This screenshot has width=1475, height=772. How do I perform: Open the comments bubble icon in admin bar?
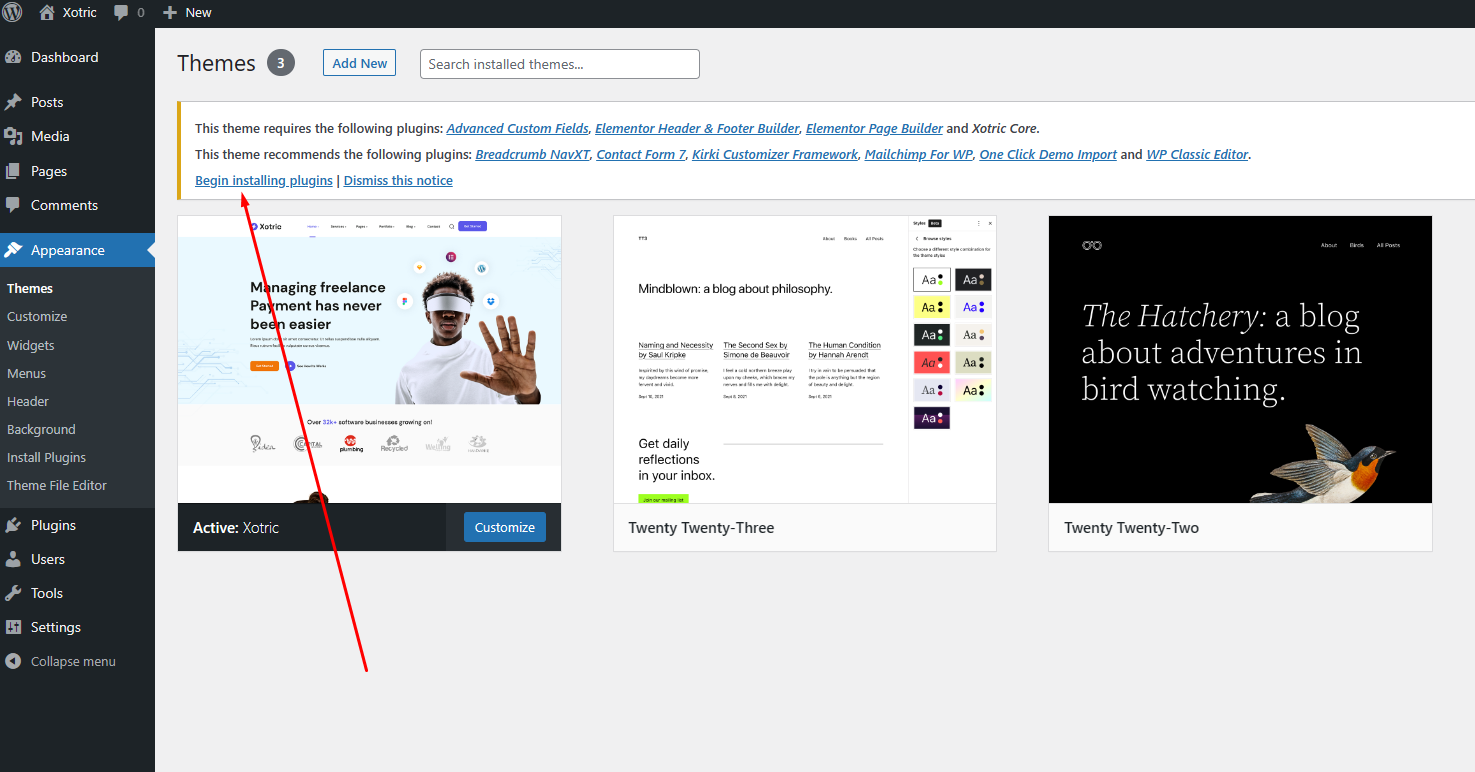[x=121, y=13]
